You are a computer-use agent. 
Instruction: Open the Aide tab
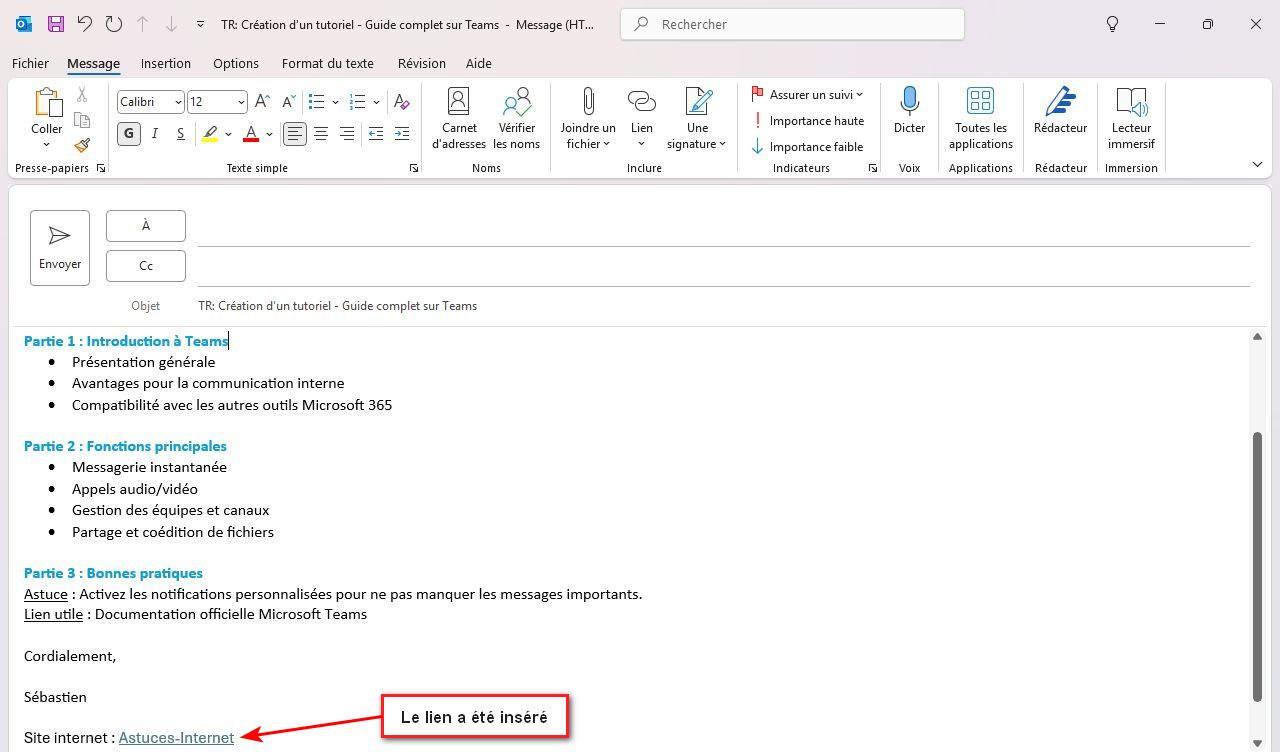click(479, 63)
